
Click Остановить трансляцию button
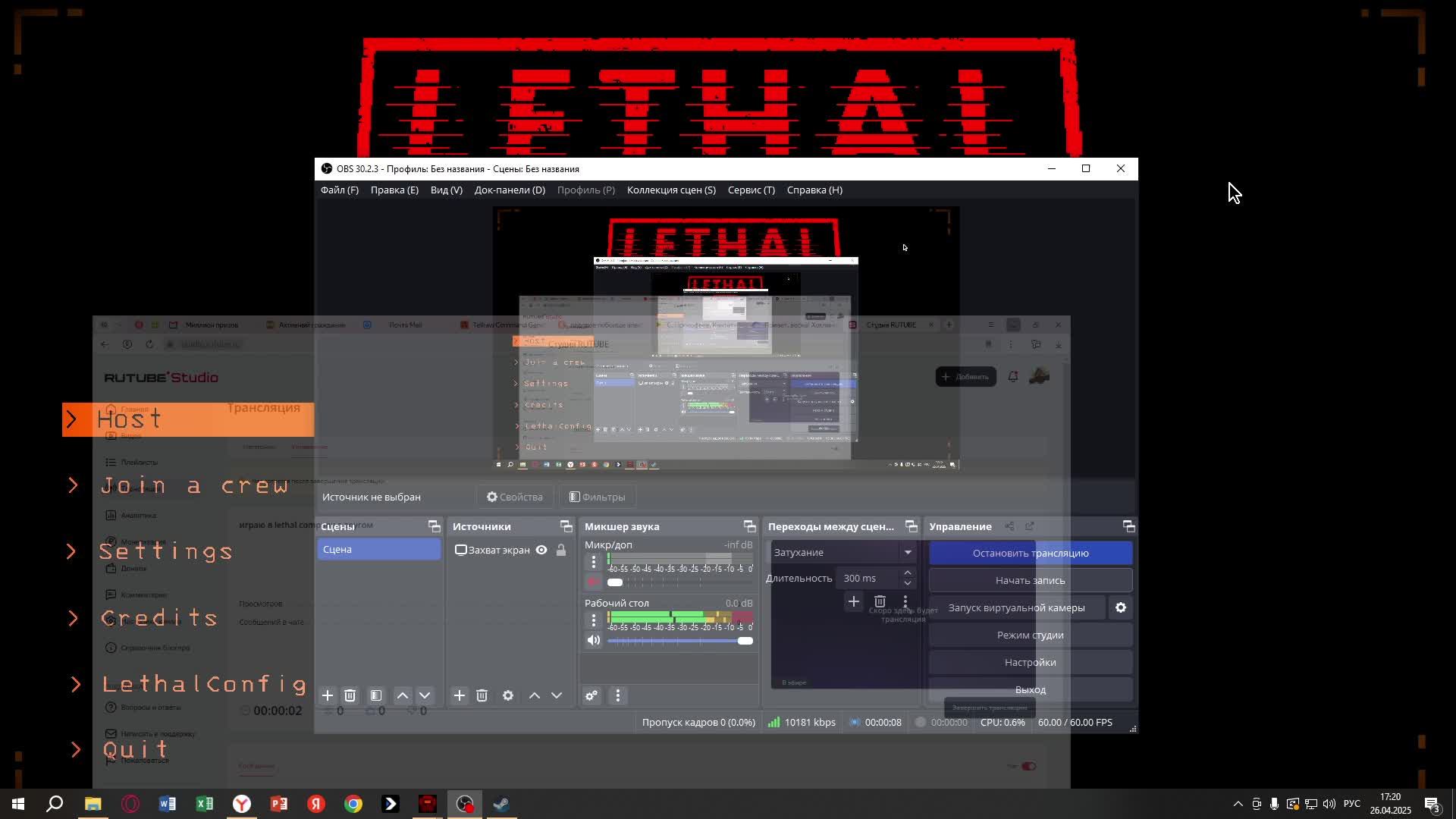(x=1031, y=553)
